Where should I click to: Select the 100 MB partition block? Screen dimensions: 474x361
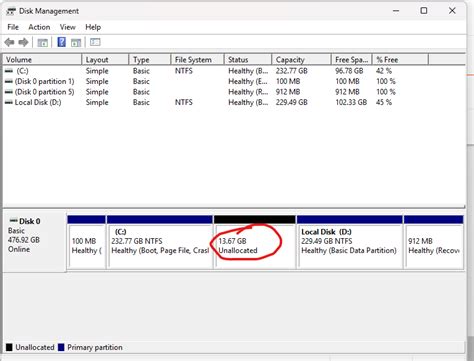[x=86, y=242]
